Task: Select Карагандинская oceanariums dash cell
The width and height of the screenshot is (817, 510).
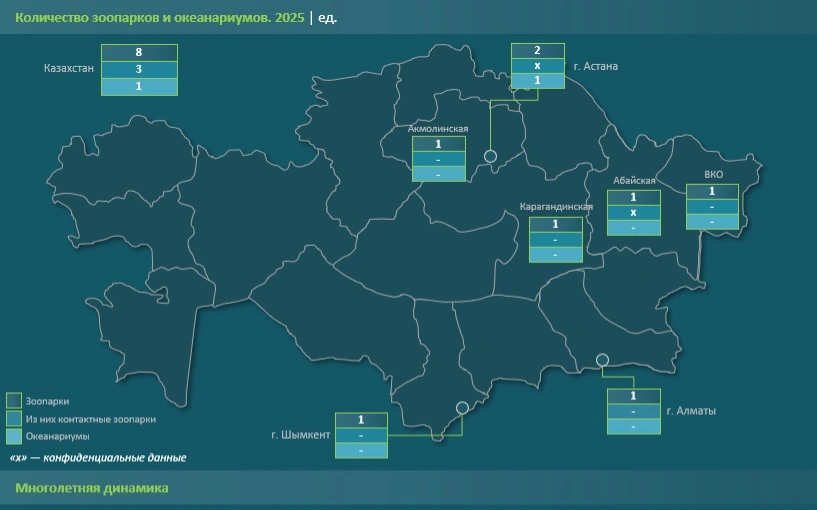Action: (555, 255)
